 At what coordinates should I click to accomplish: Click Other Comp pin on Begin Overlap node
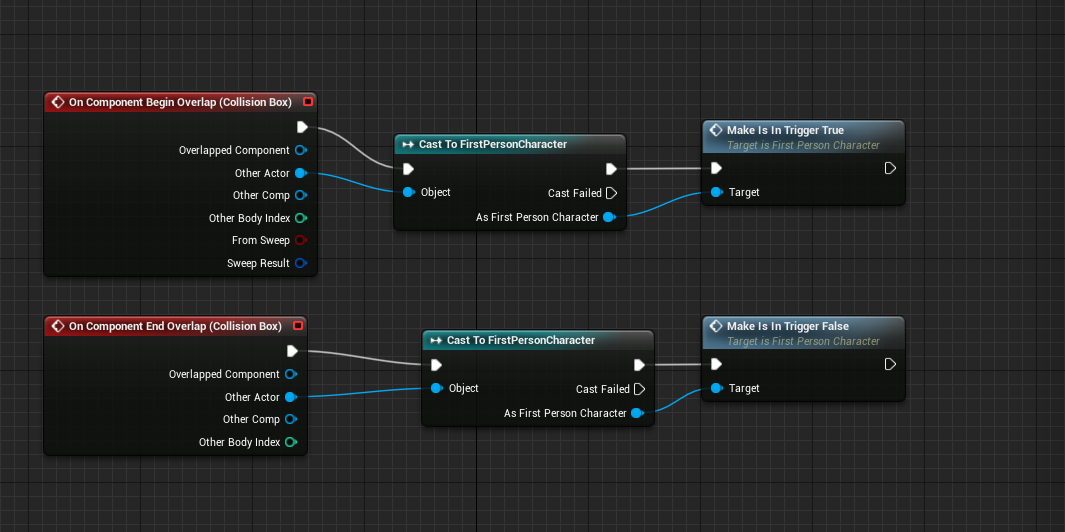(301, 195)
